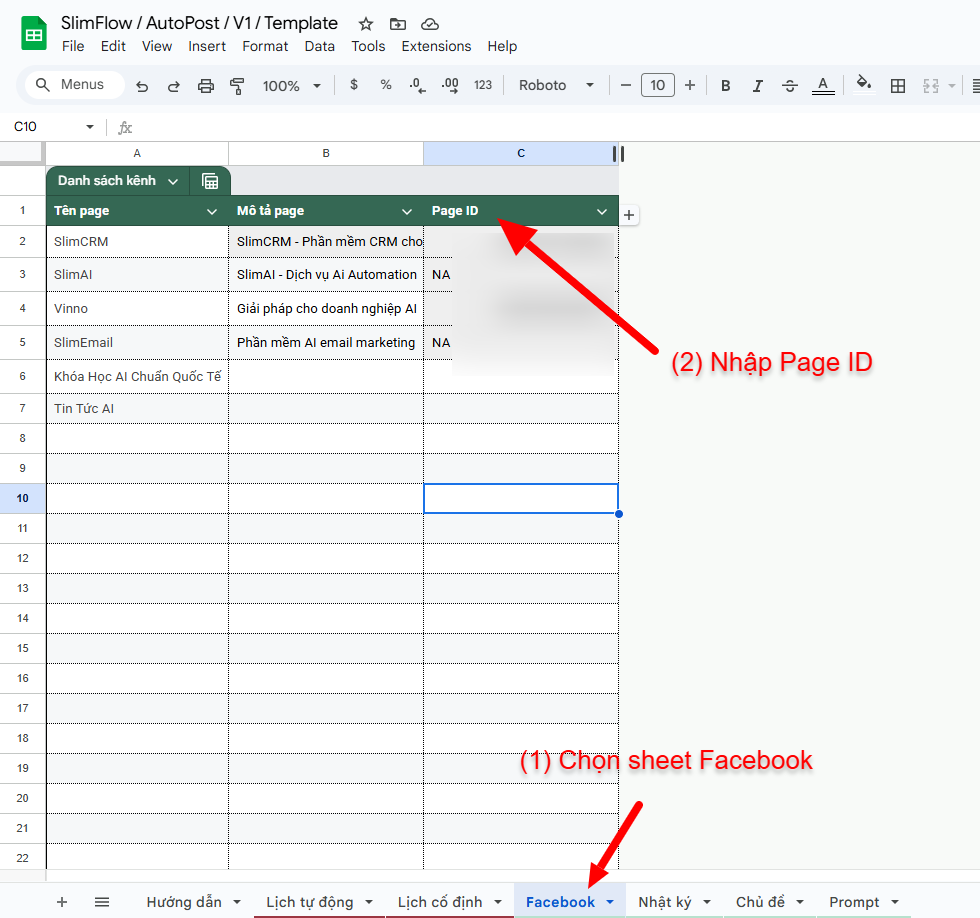Open the Page ID column dropdown

[602, 211]
